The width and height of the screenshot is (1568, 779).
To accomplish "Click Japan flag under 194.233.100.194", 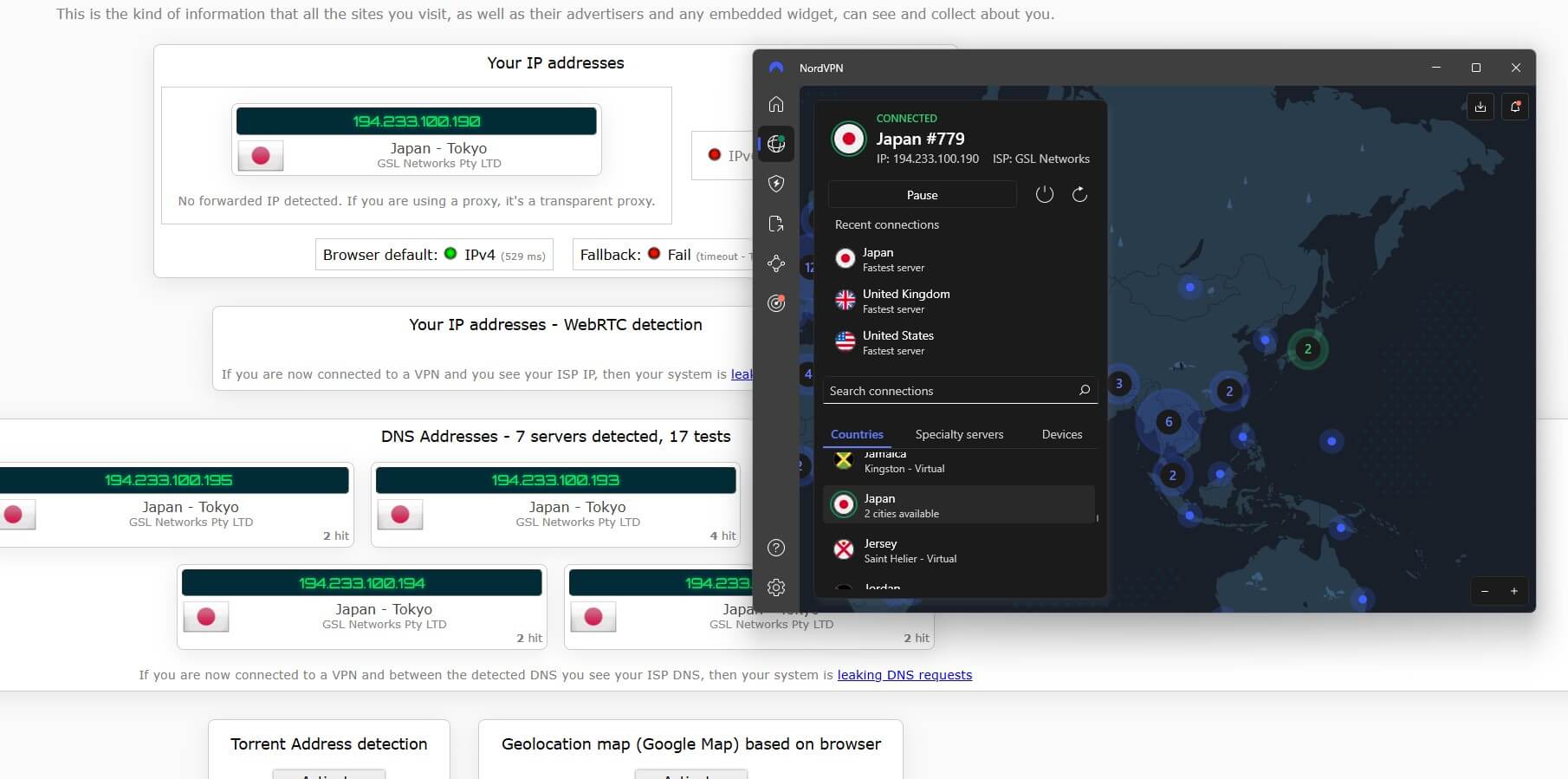I will 206,617.
